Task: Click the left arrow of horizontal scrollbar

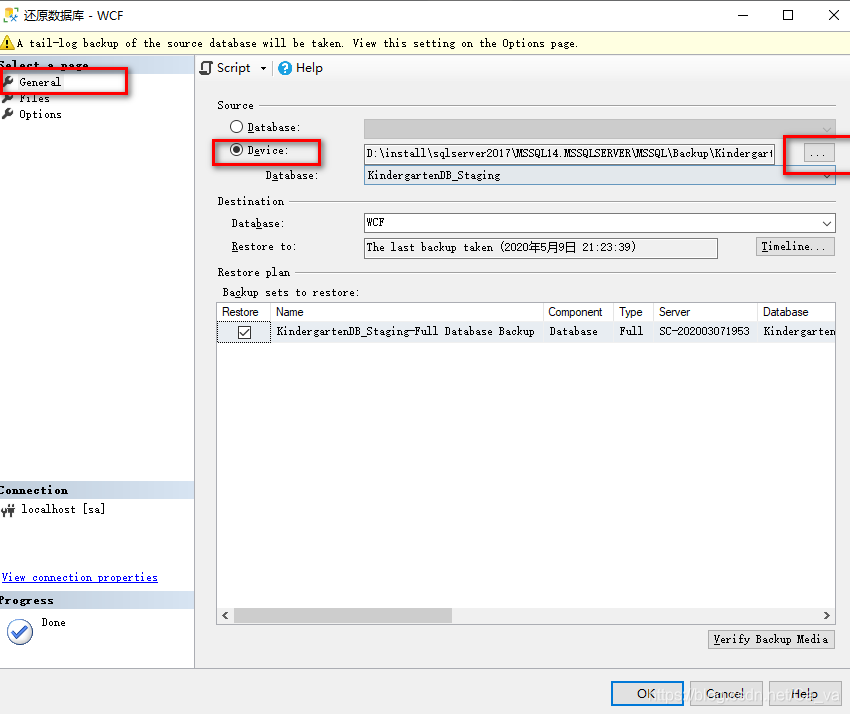Action: coord(225,615)
